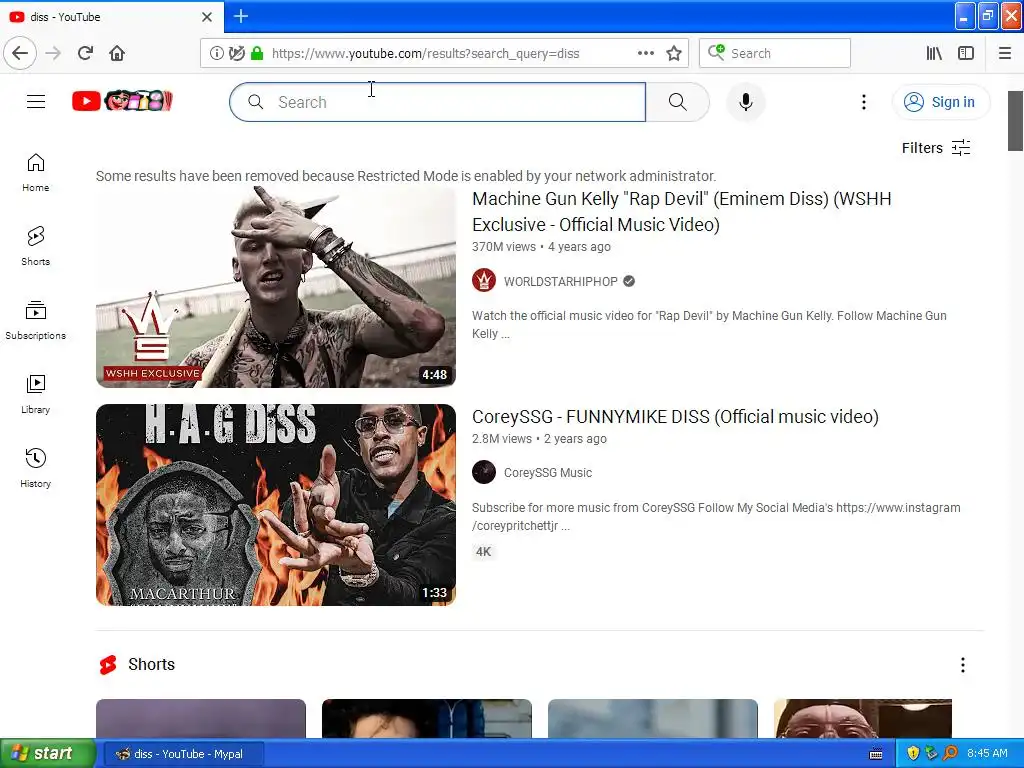Open the Rap Devil video thumbnail

pos(276,287)
